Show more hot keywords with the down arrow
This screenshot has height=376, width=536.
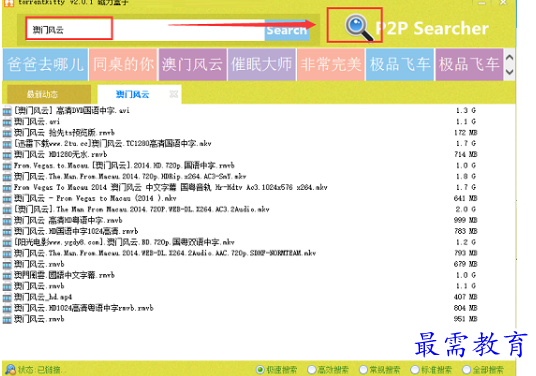pos(509,72)
